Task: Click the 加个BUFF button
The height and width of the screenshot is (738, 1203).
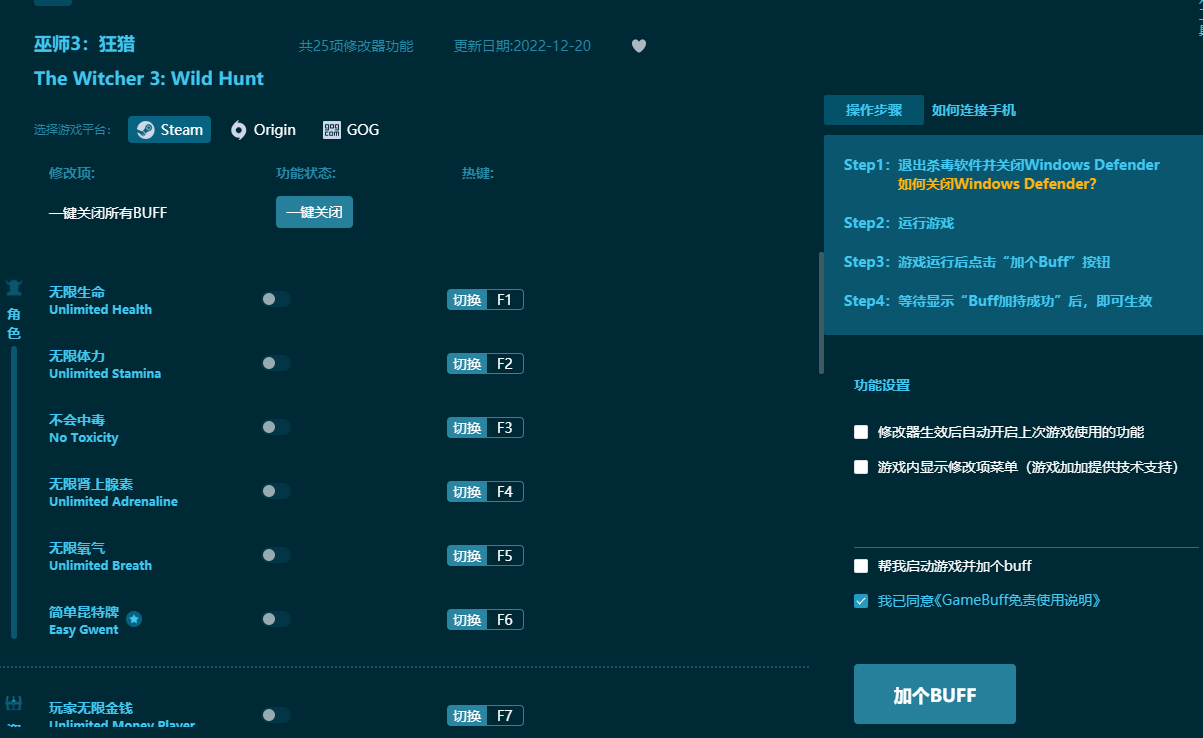Action: coord(935,694)
